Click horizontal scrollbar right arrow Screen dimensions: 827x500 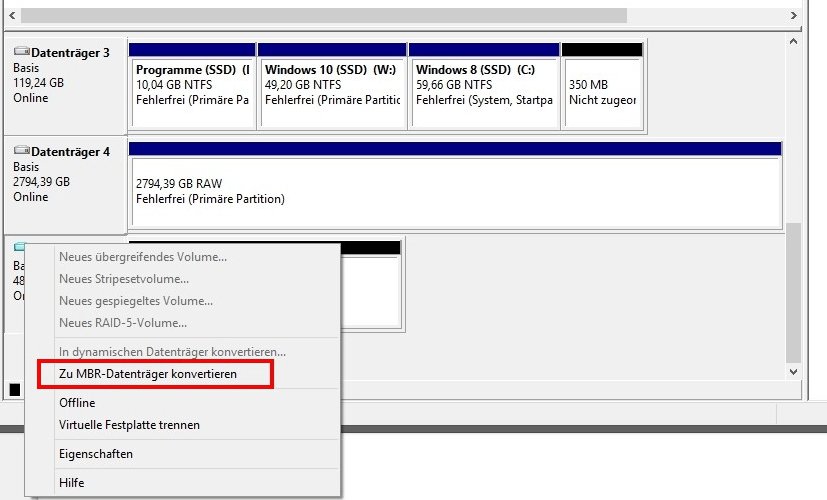[x=793, y=15]
